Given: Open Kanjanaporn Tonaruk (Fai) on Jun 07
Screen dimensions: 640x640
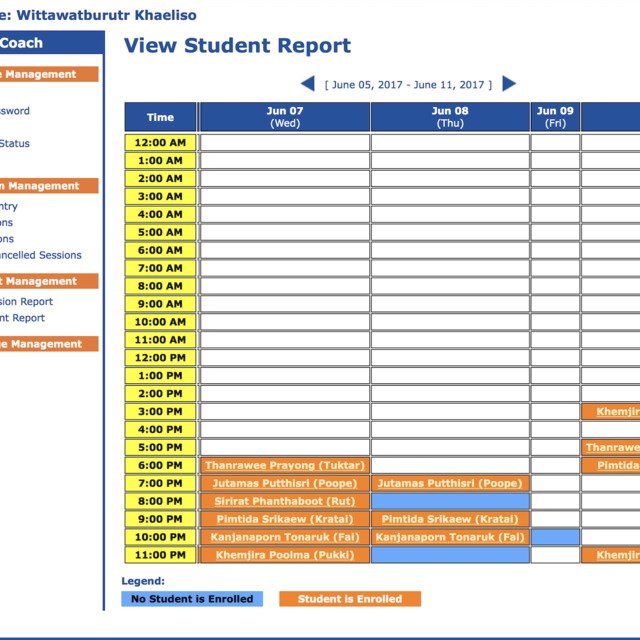Looking at the screenshot, I should pos(285,537).
